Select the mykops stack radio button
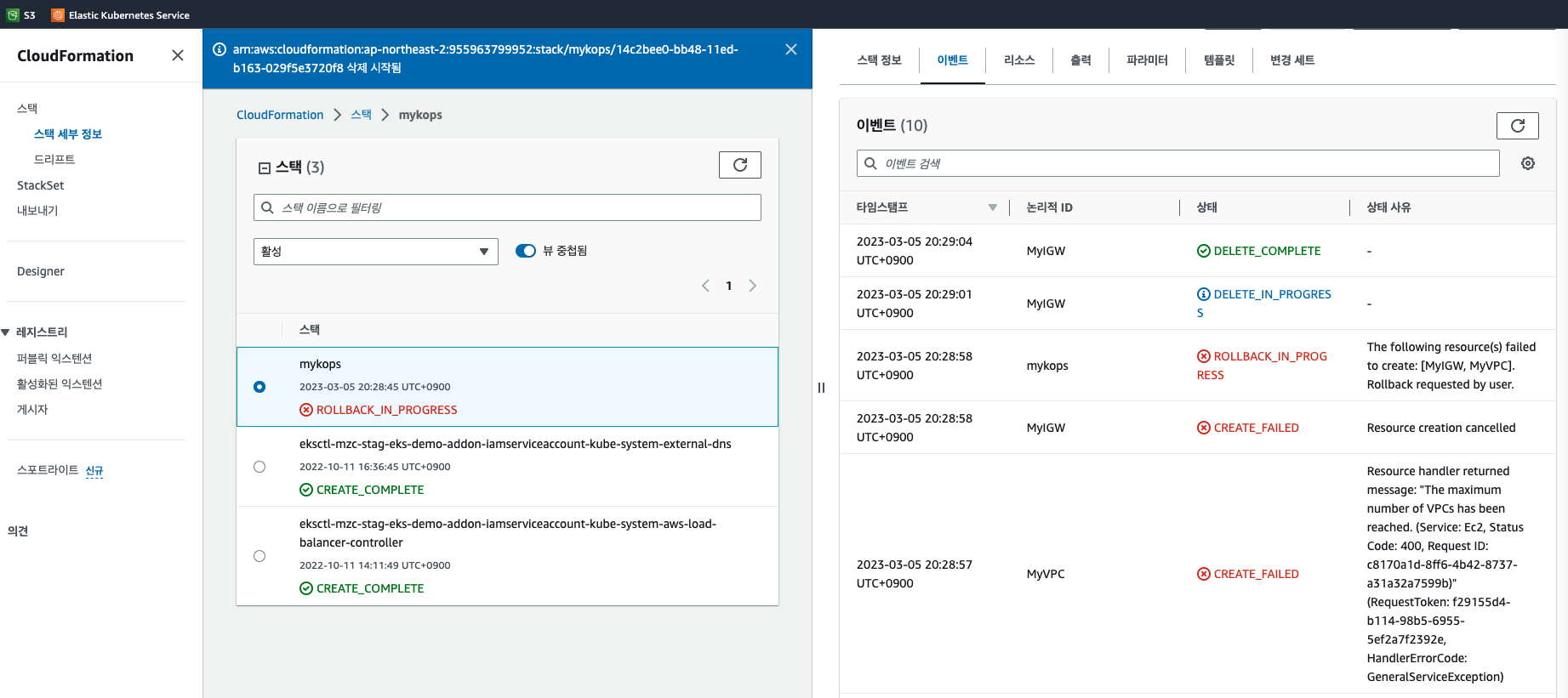The image size is (1568, 698). point(259,387)
